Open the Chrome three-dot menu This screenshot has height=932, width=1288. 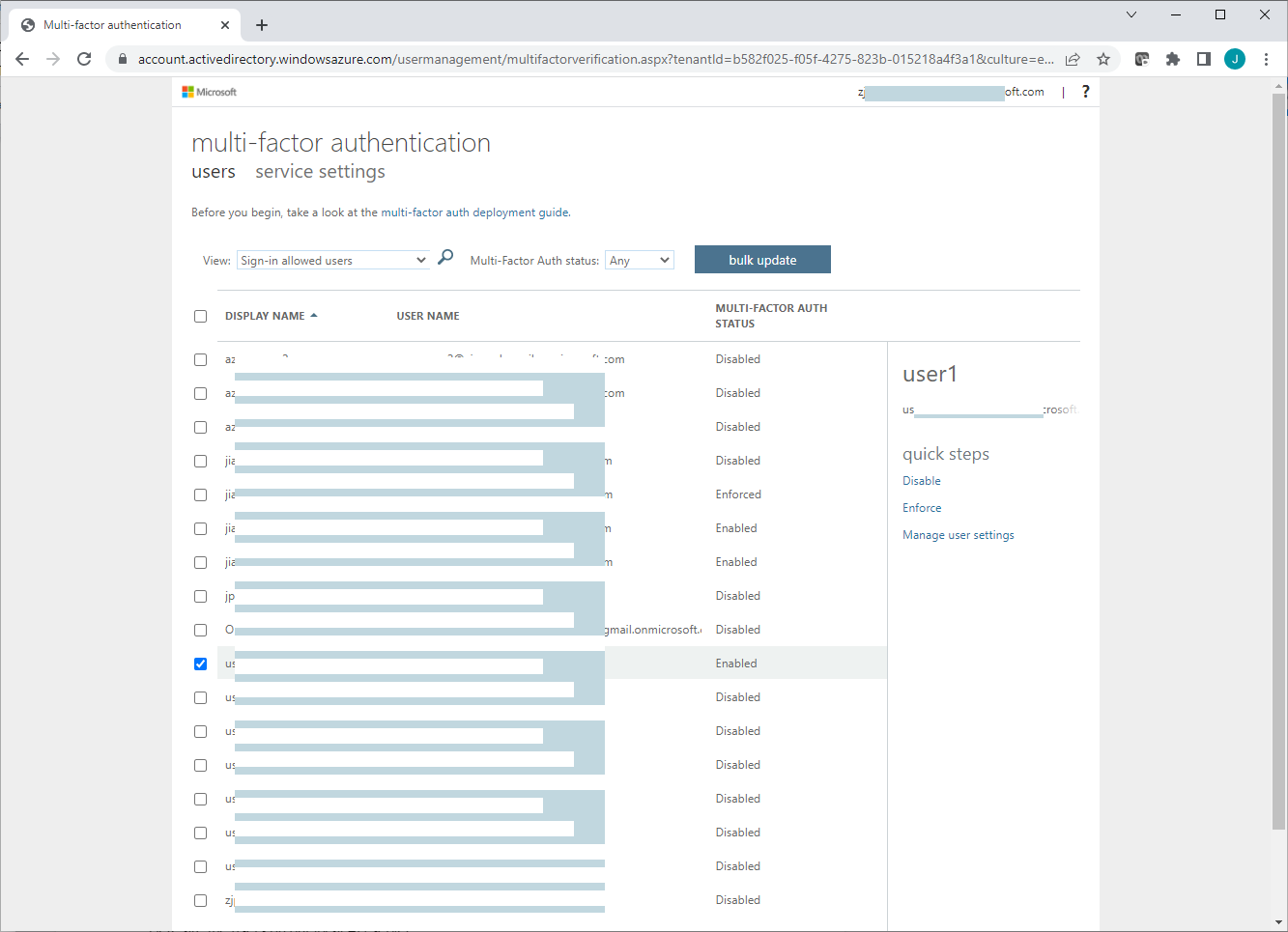(x=1266, y=59)
